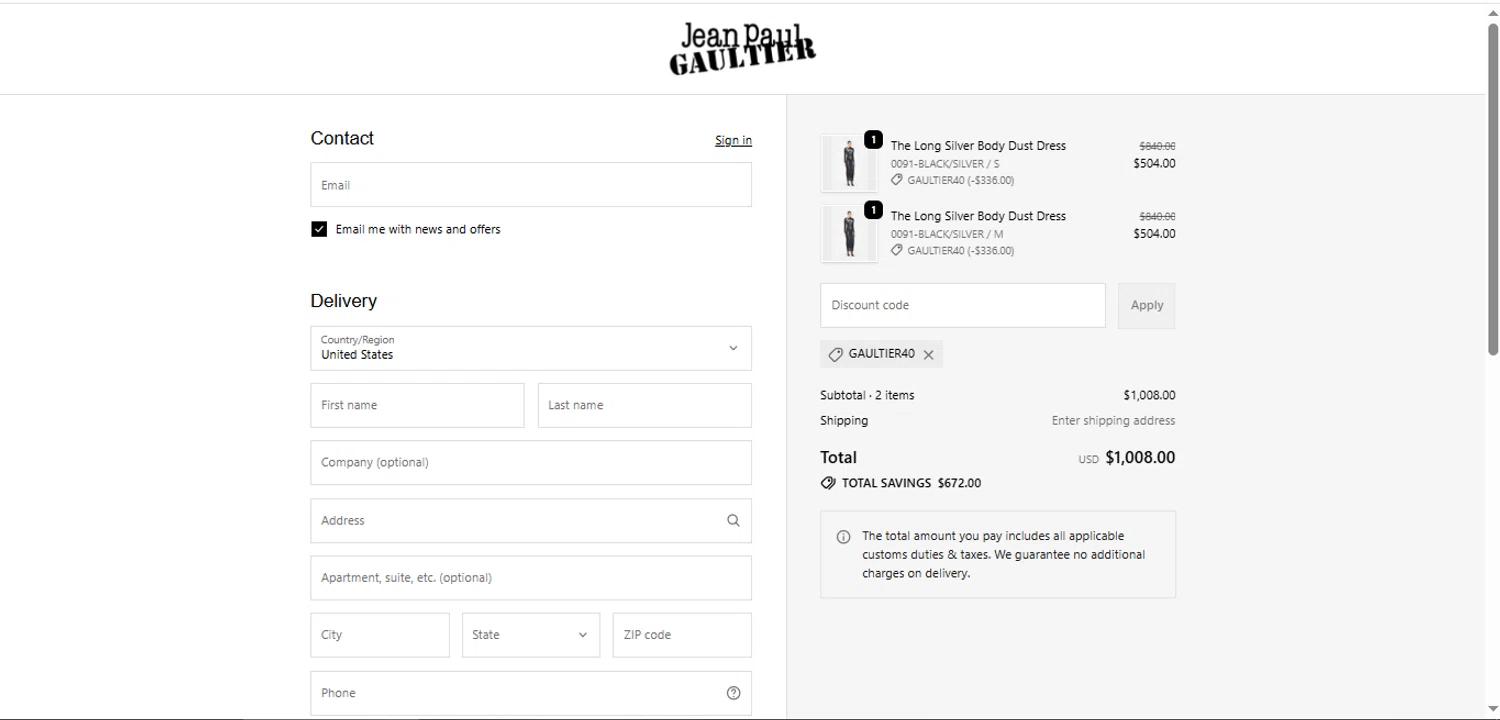Focus the Email input field
The width and height of the screenshot is (1500, 720).
531,185
